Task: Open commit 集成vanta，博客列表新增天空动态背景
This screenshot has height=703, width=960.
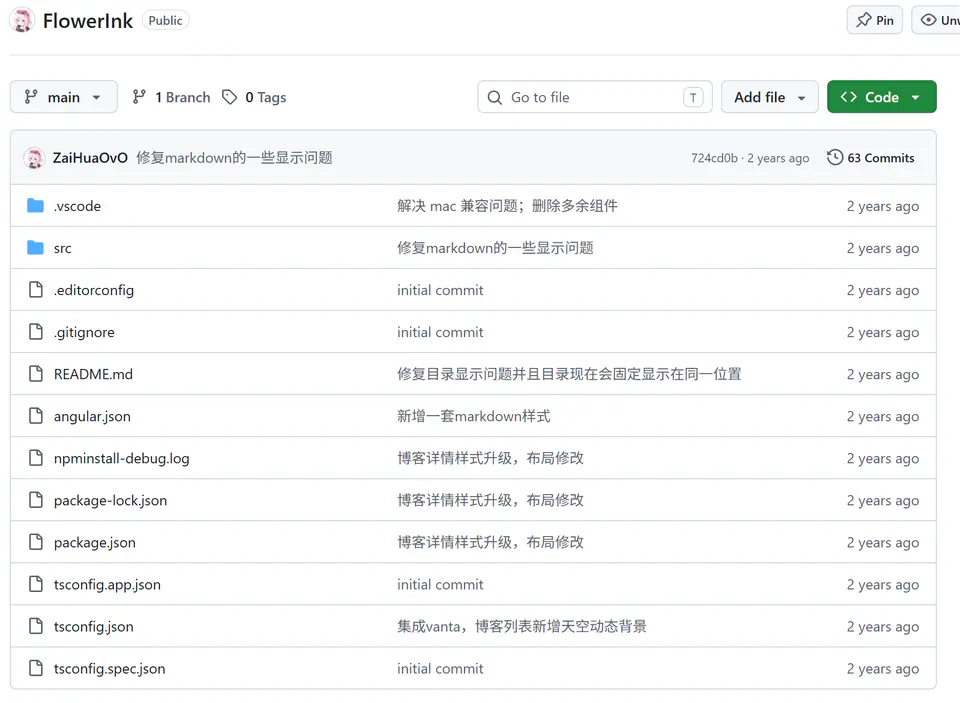Action: tap(522, 626)
